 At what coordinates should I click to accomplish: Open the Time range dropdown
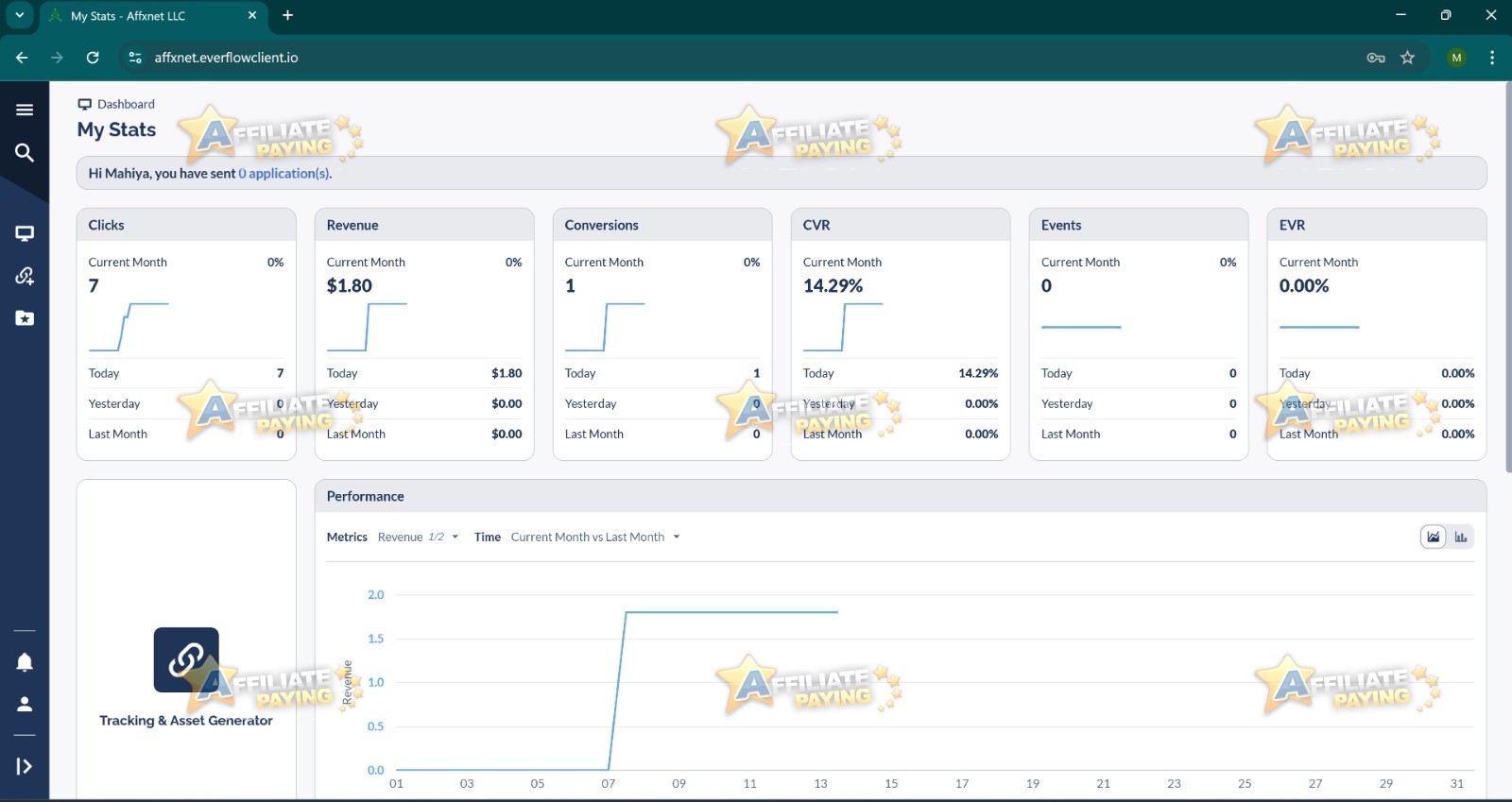(595, 537)
